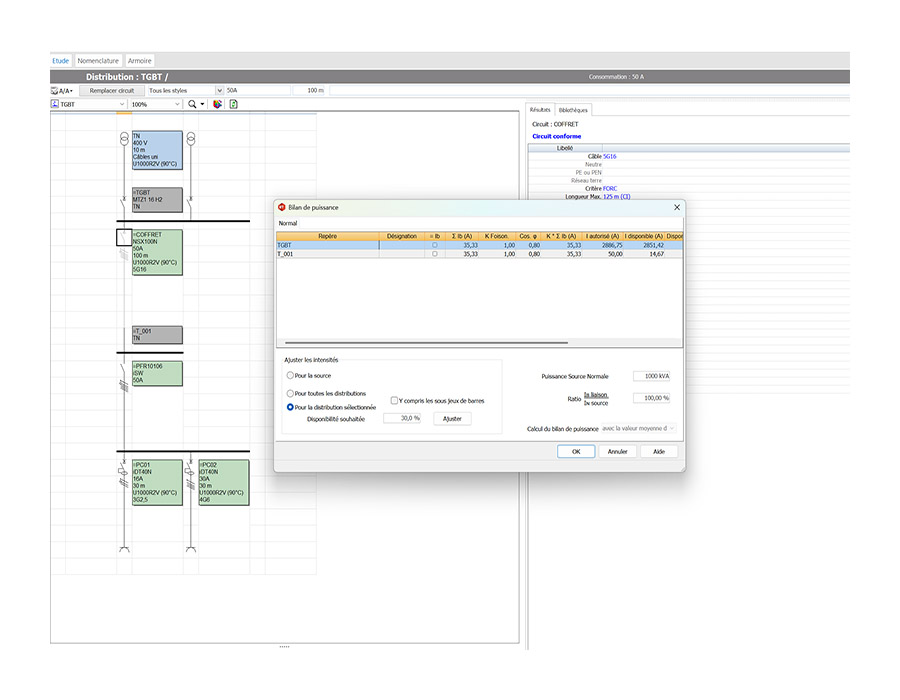The height and width of the screenshot is (700, 900).
Task: Open the 100% zoom level dropdown
Action: click(x=177, y=104)
